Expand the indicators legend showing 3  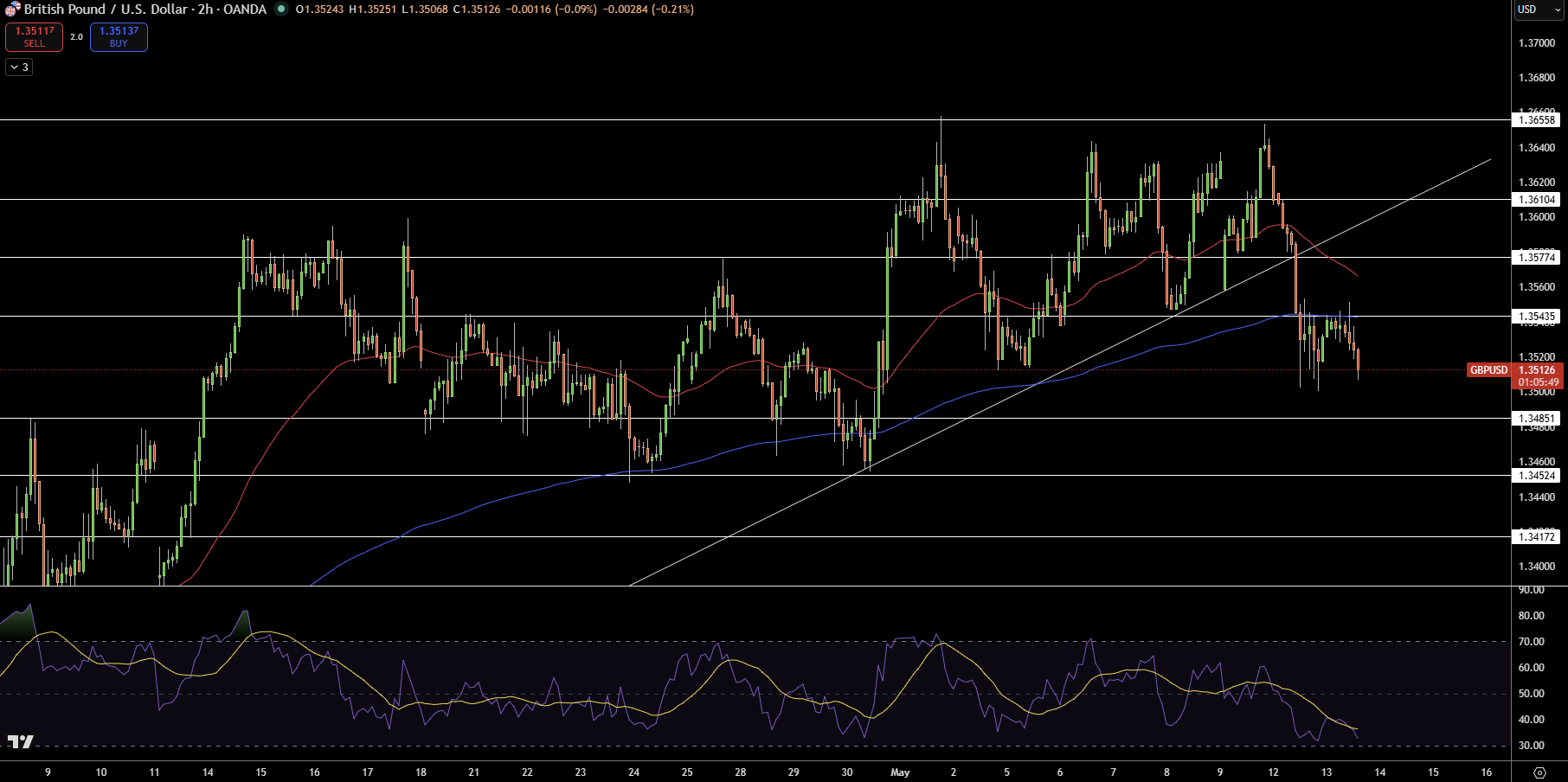point(19,67)
